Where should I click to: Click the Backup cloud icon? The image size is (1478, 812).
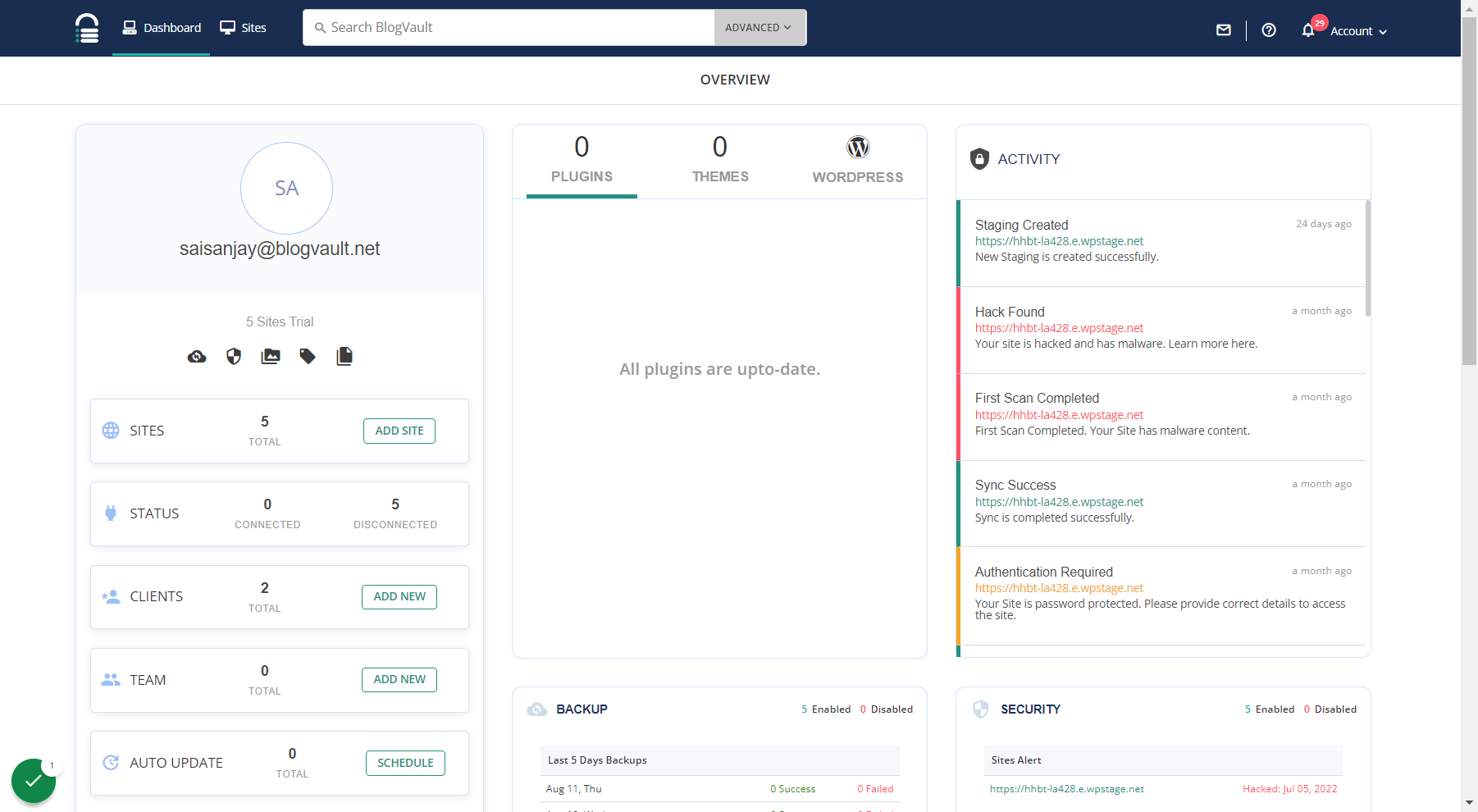tap(537, 709)
